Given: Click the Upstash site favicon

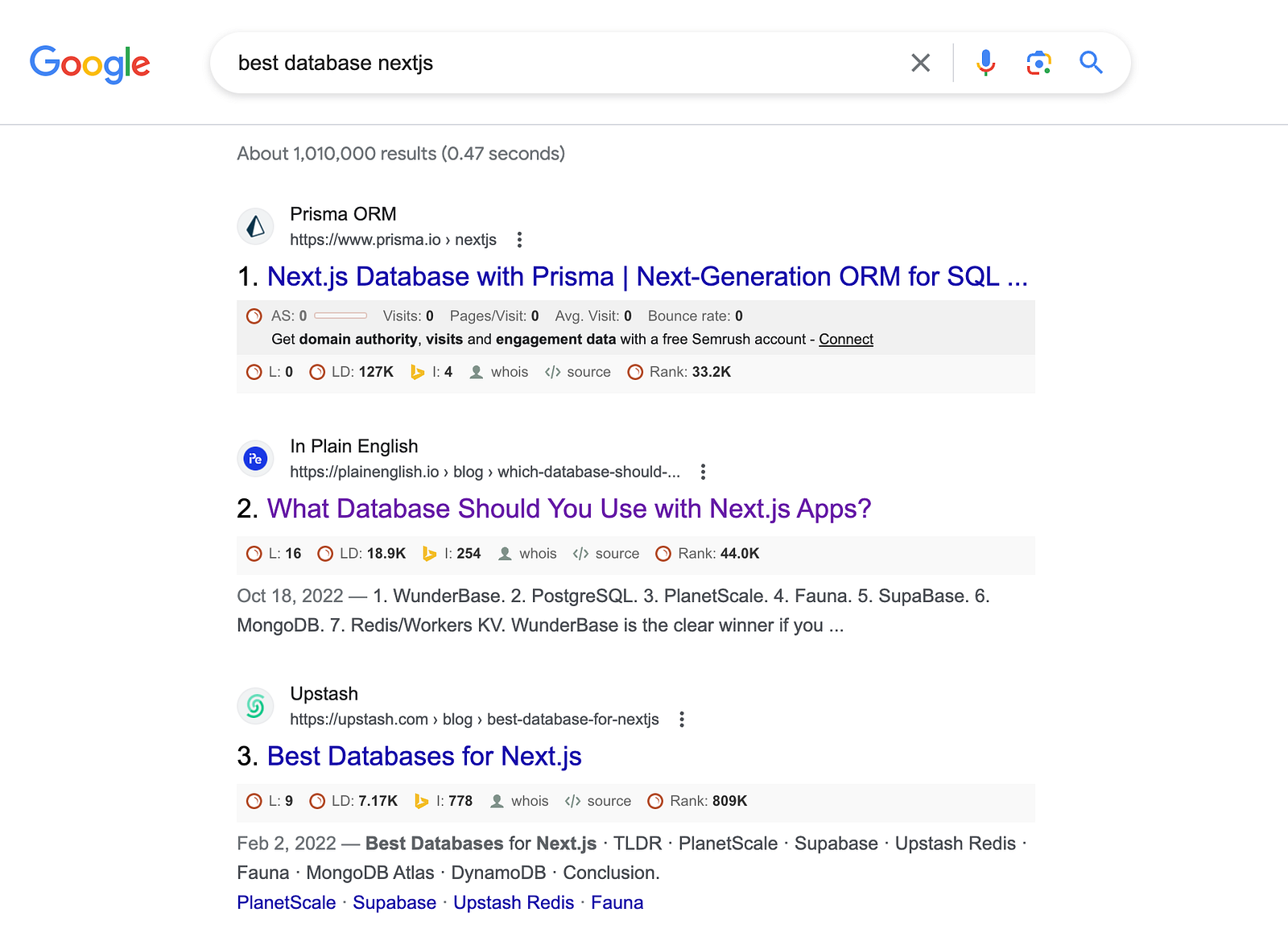Looking at the screenshot, I should point(256,706).
